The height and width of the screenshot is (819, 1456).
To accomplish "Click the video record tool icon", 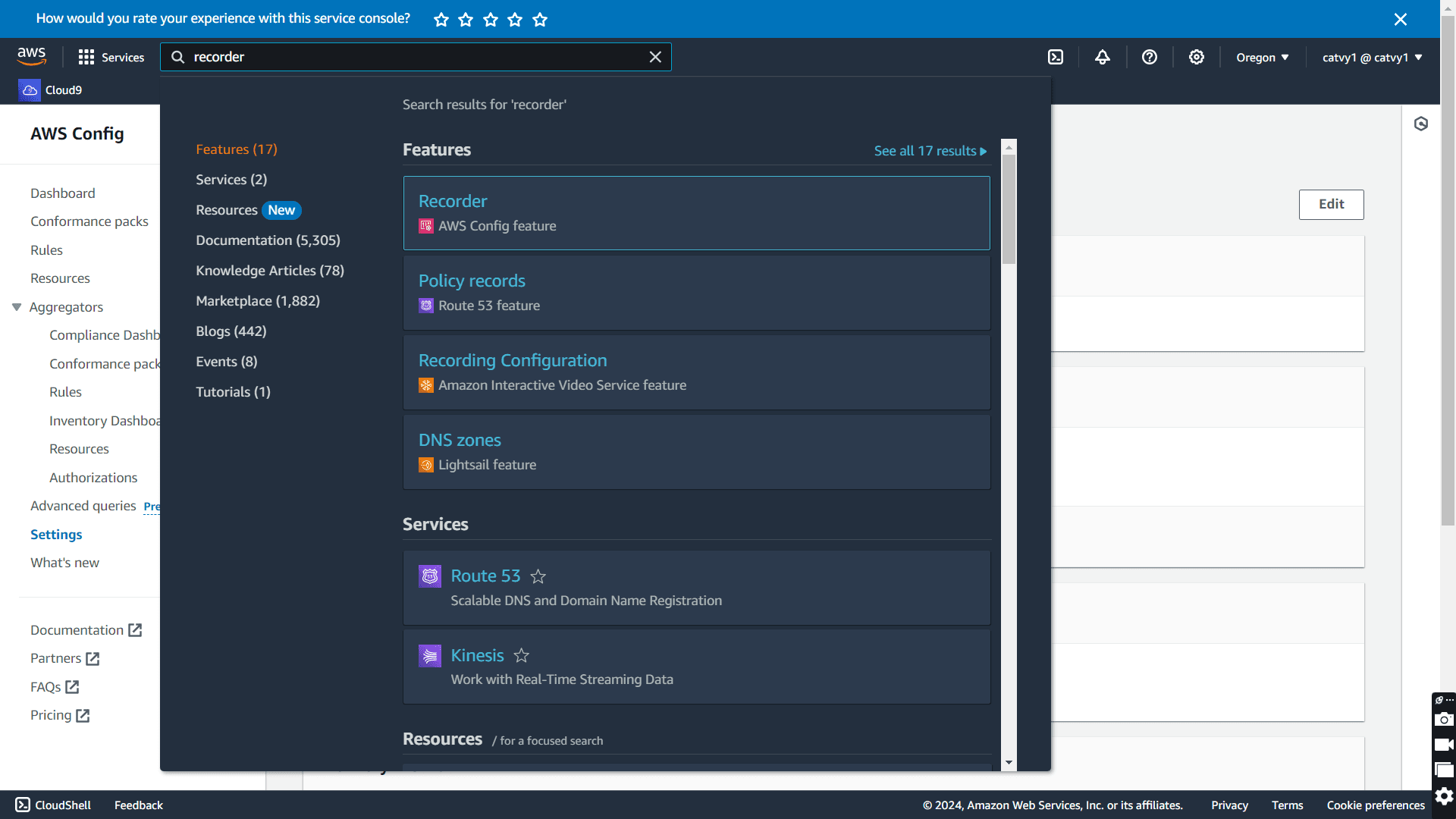I will [1444, 745].
